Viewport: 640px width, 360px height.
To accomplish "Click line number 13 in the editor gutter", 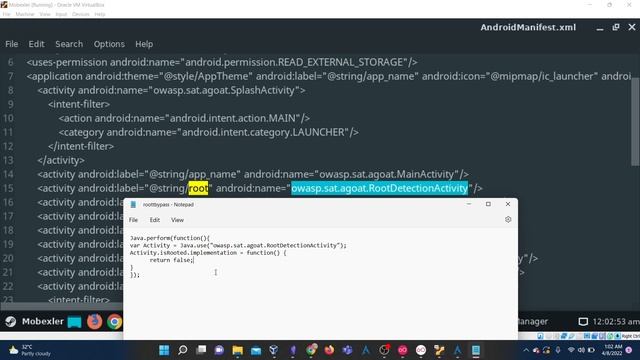I will [x=8, y=160].
